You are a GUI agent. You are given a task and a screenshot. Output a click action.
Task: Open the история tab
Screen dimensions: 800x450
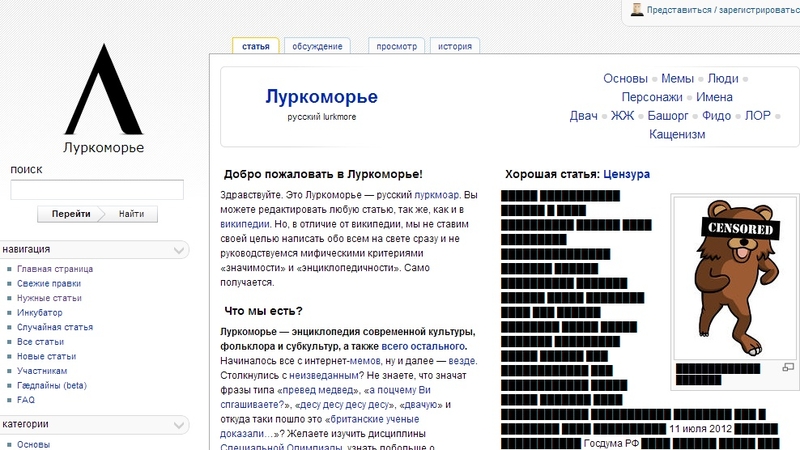pos(455,46)
